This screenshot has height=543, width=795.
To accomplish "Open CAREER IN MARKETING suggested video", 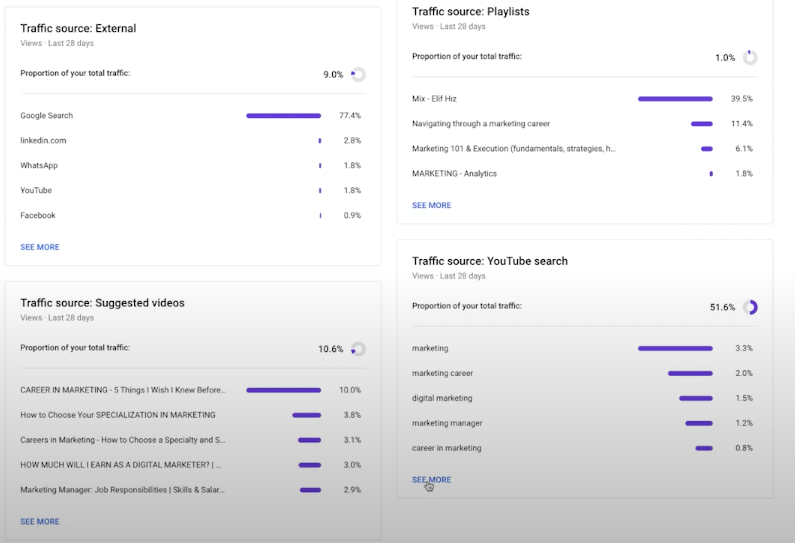I will coord(123,390).
